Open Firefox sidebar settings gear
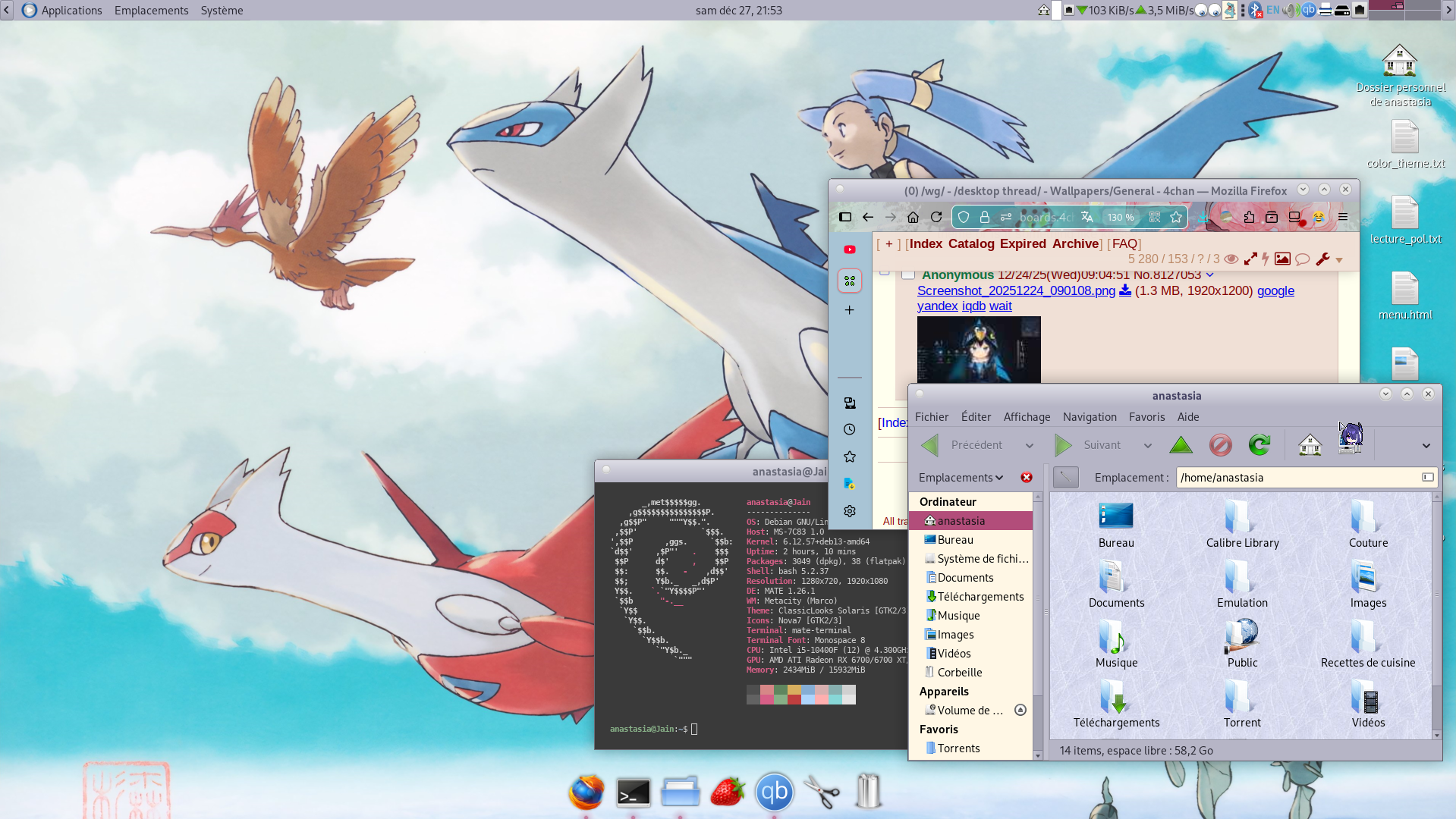 [850, 511]
